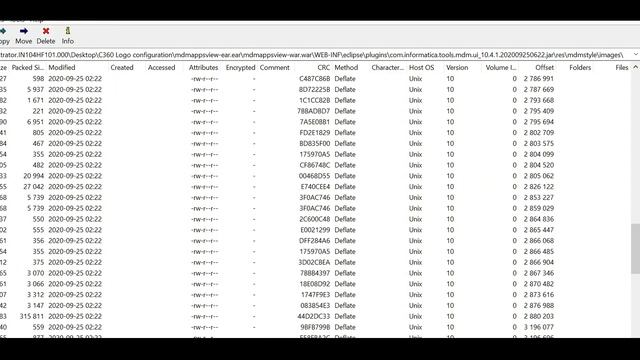
Task: Click packed size 3 312
Action: 36,295
